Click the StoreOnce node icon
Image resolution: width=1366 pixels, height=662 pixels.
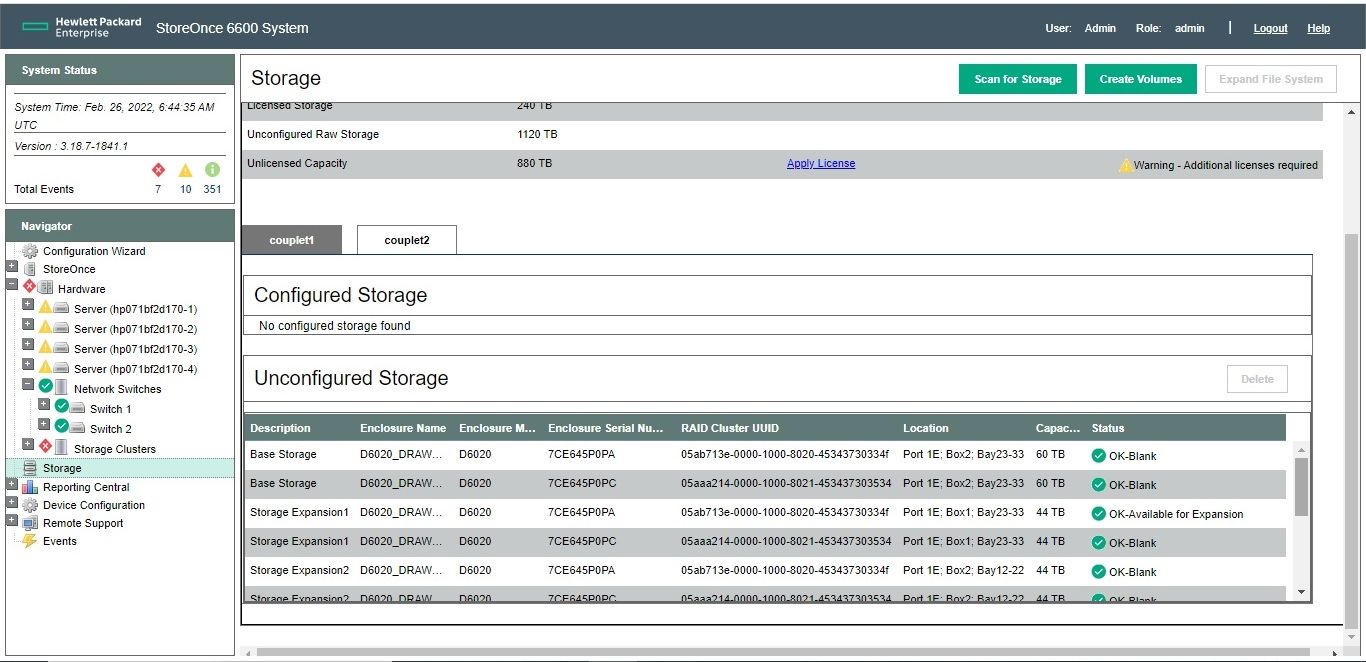click(30, 269)
